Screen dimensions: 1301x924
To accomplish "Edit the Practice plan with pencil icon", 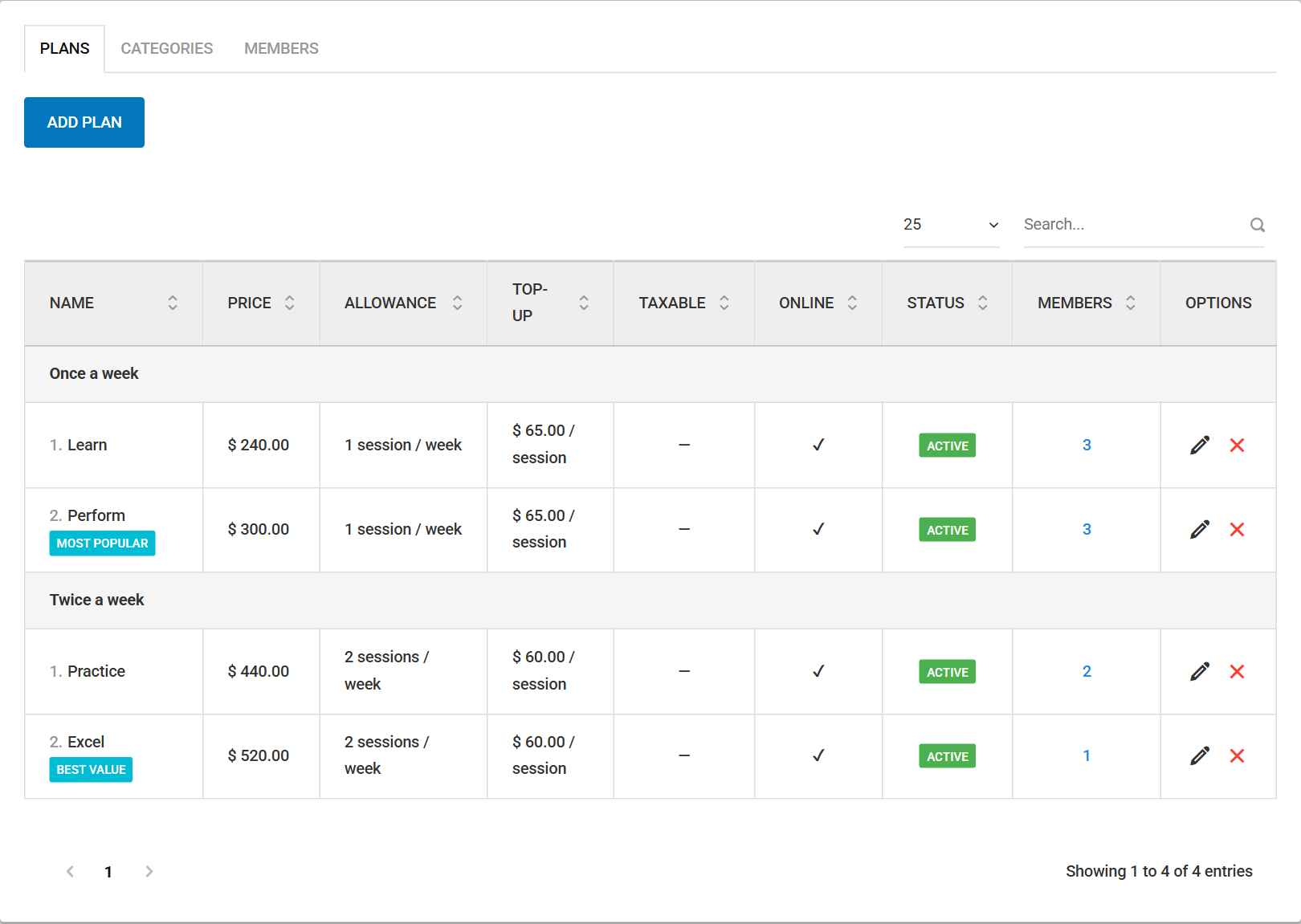I will coord(1200,671).
